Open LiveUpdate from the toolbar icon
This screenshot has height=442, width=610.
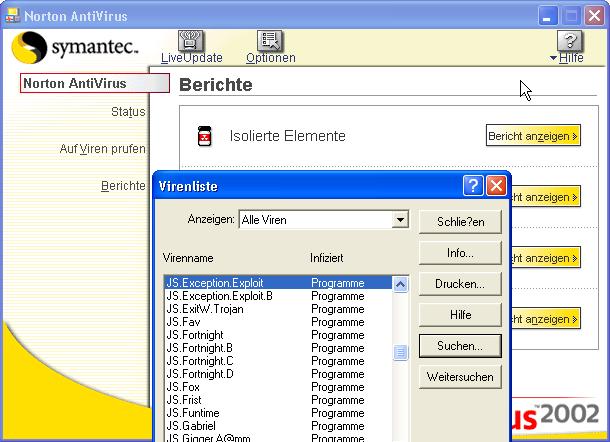191,41
